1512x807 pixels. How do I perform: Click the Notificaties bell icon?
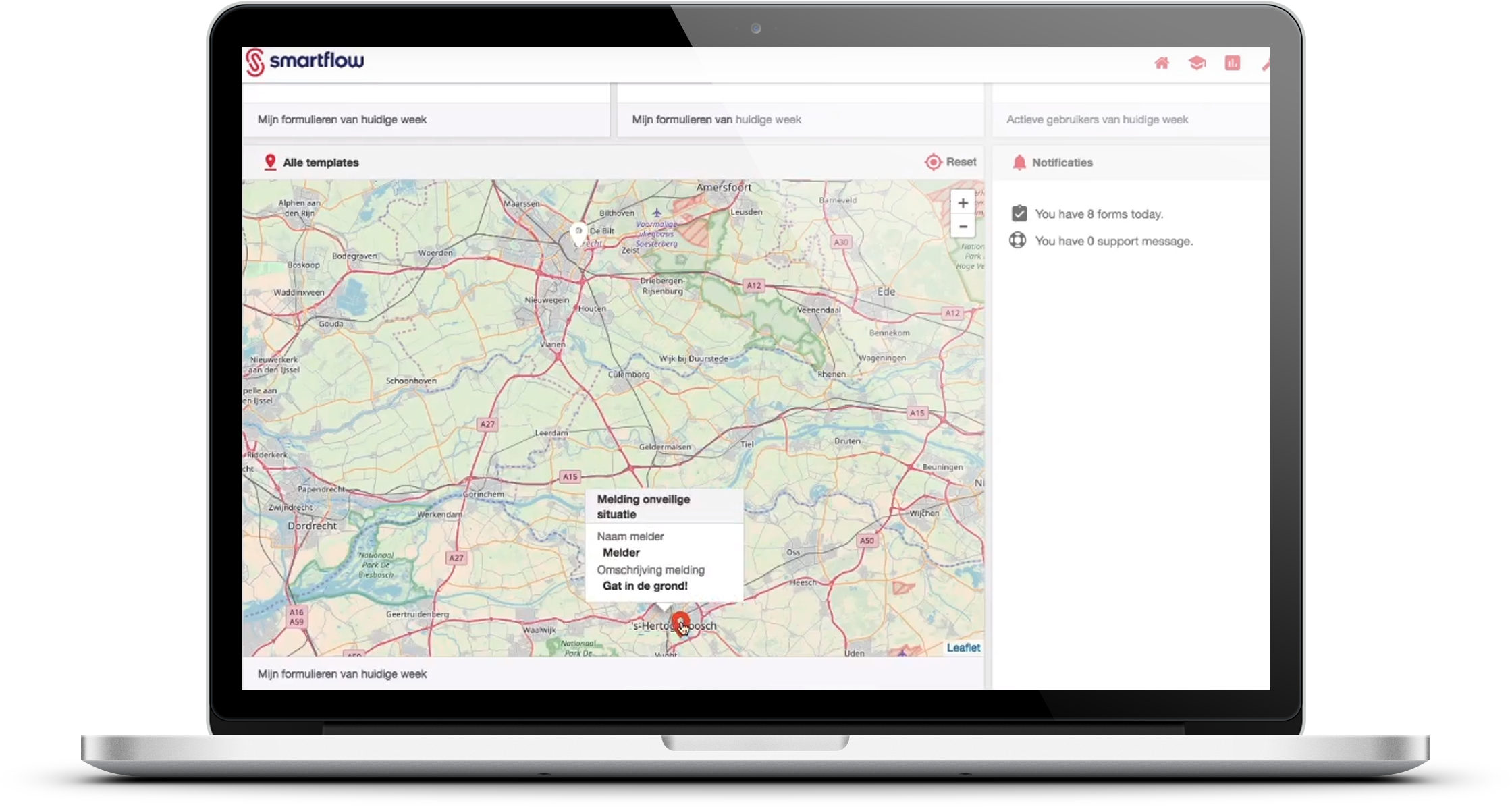pyautogui.click(x=1019, y=163)
